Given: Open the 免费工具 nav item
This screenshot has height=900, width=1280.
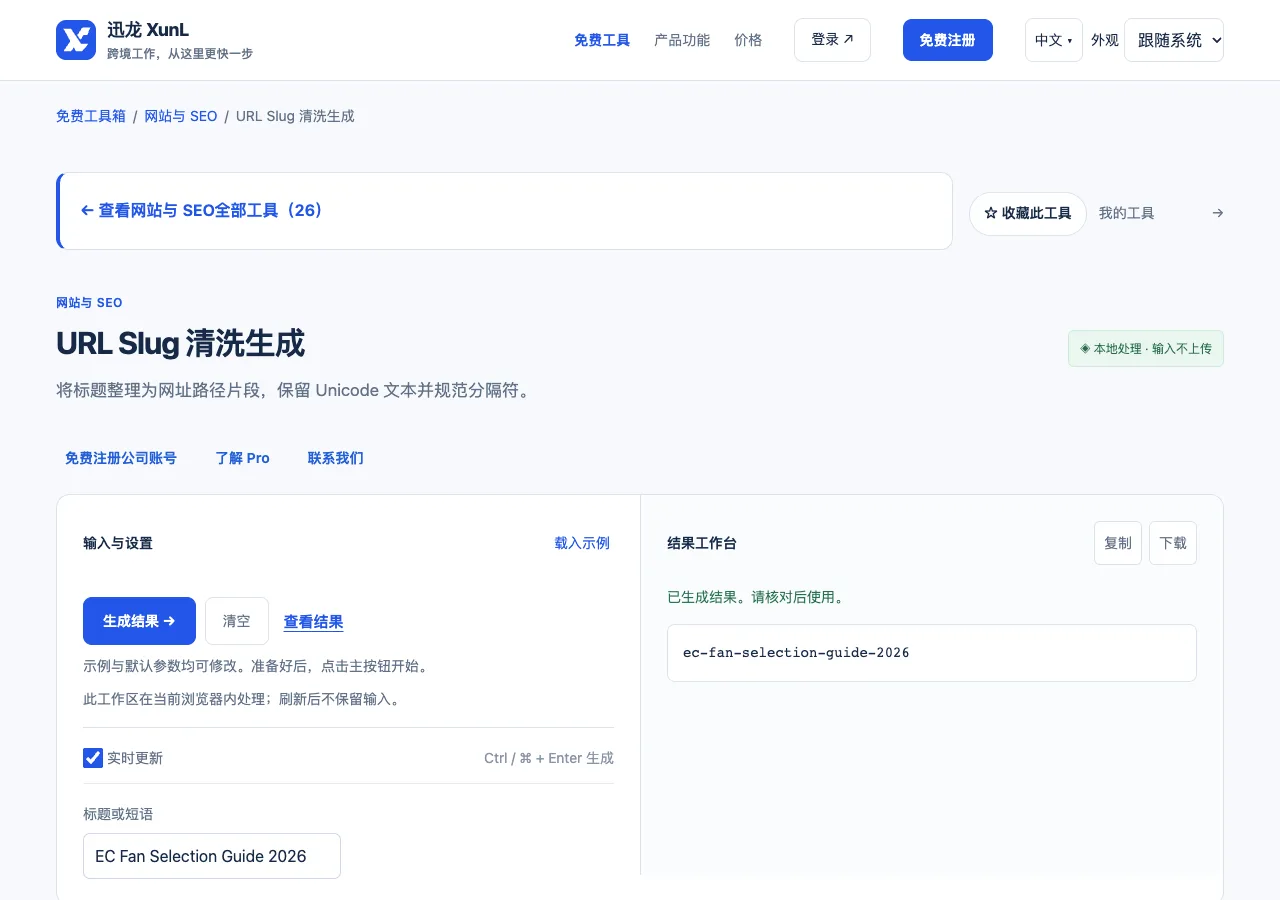Looking at the screenshot, I should point(602,40).
